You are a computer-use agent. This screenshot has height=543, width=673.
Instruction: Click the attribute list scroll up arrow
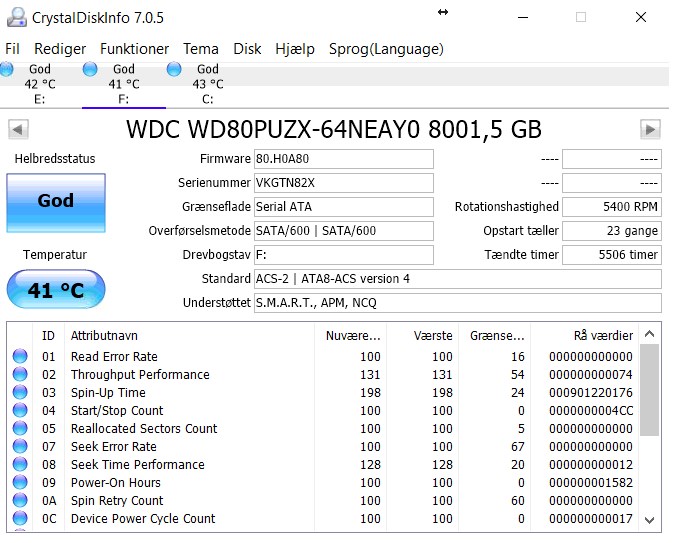[650, 334]
